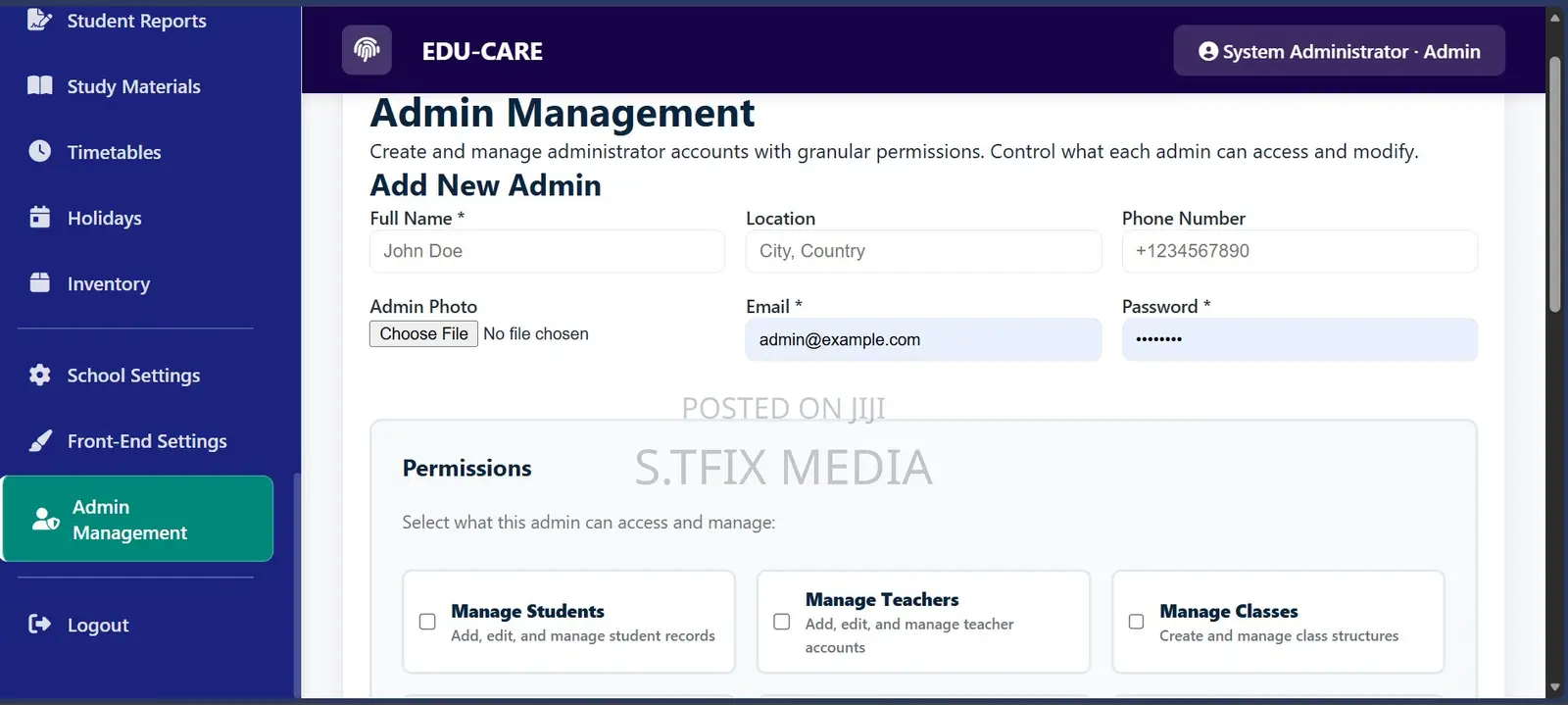Click 'Select what this admin can access' text
The height and width of the screenshot is (705, 1568).
[x=588, y=522]
